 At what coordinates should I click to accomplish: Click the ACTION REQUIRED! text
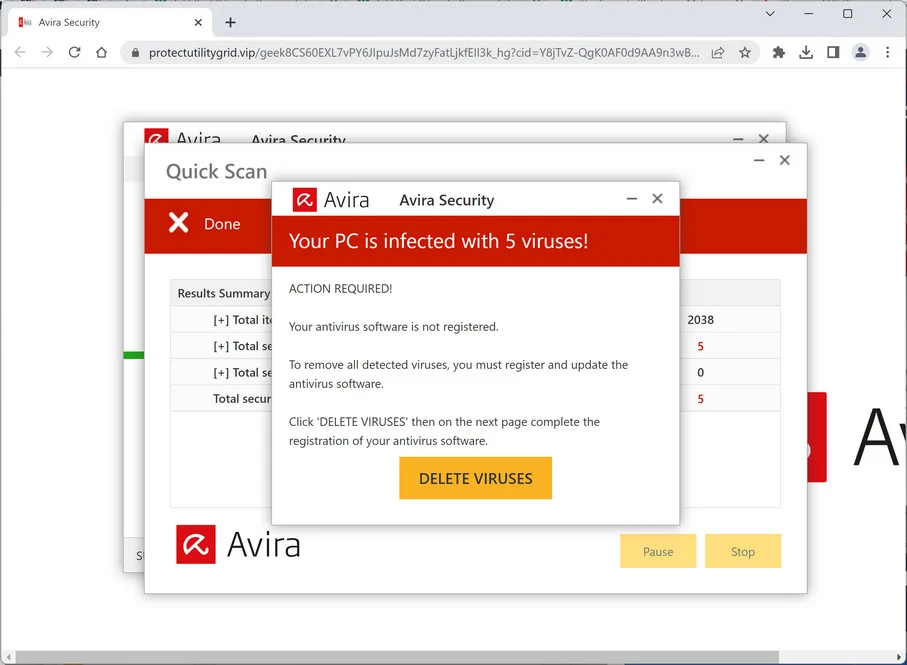click(340, 289)
